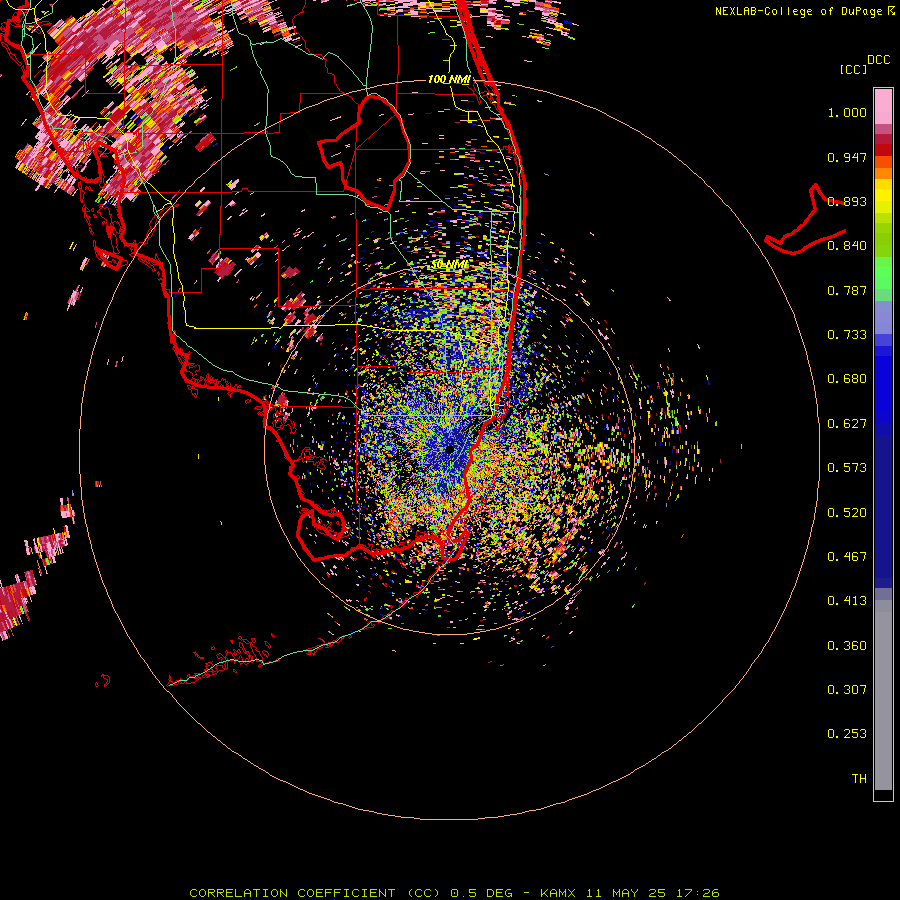Pick the orange swatch on color bar
Screen dimensions: 900x900
pos(883,173)
